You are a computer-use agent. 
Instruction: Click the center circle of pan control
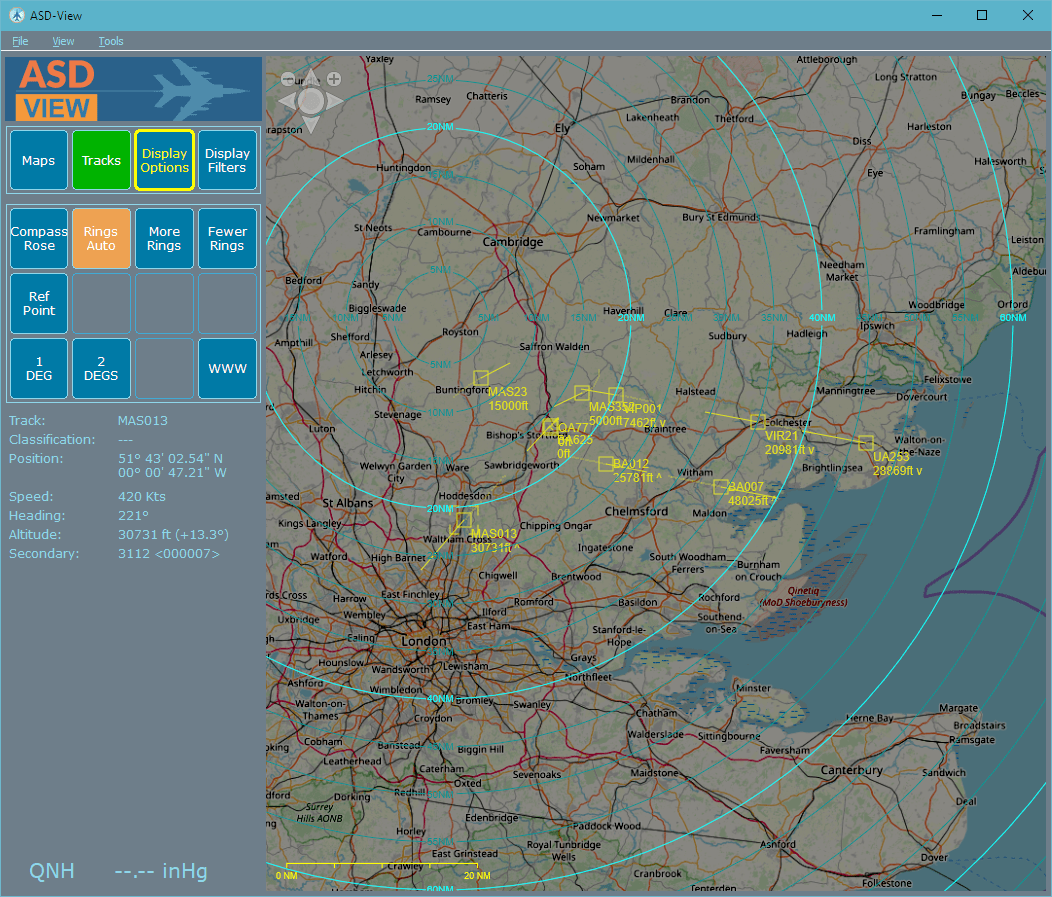tap(311, 101)
